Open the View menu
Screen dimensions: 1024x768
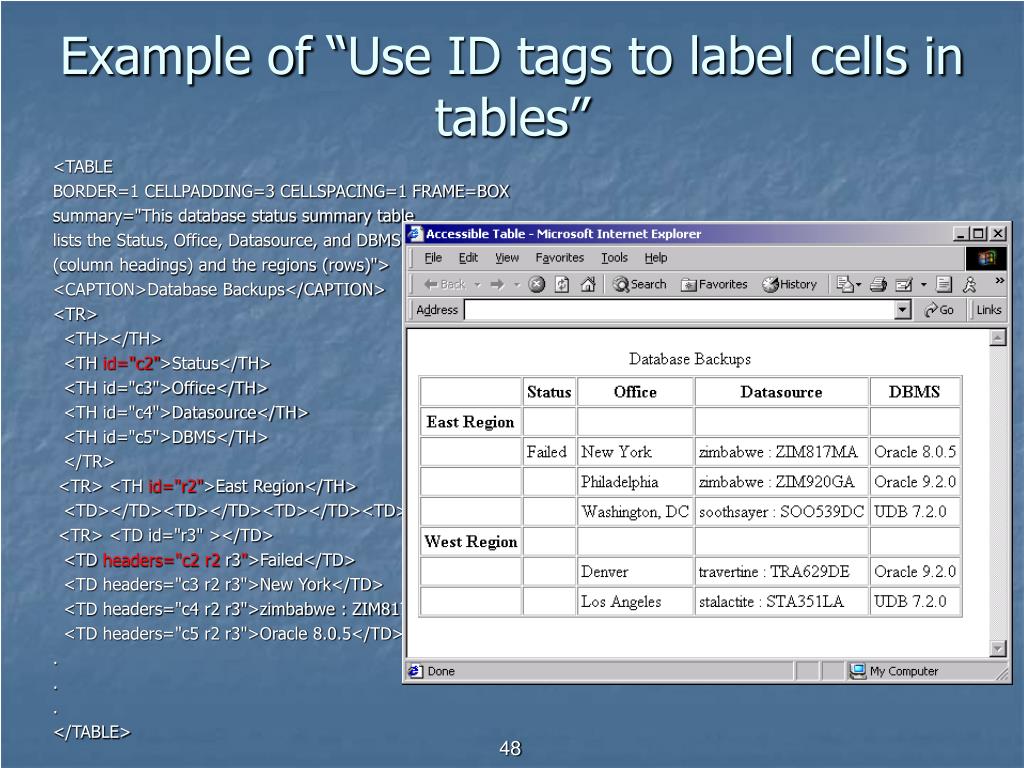[x=507, y=257]
